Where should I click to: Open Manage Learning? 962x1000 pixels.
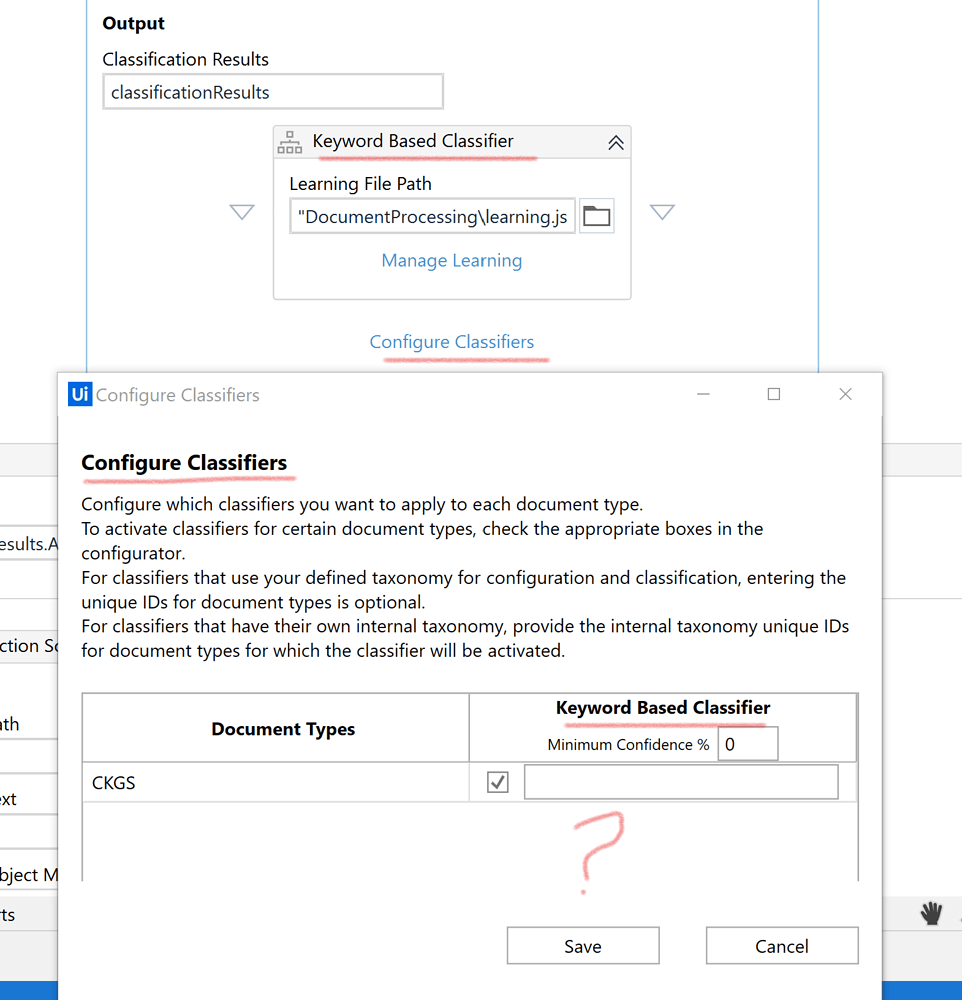[x=451, y=260]
